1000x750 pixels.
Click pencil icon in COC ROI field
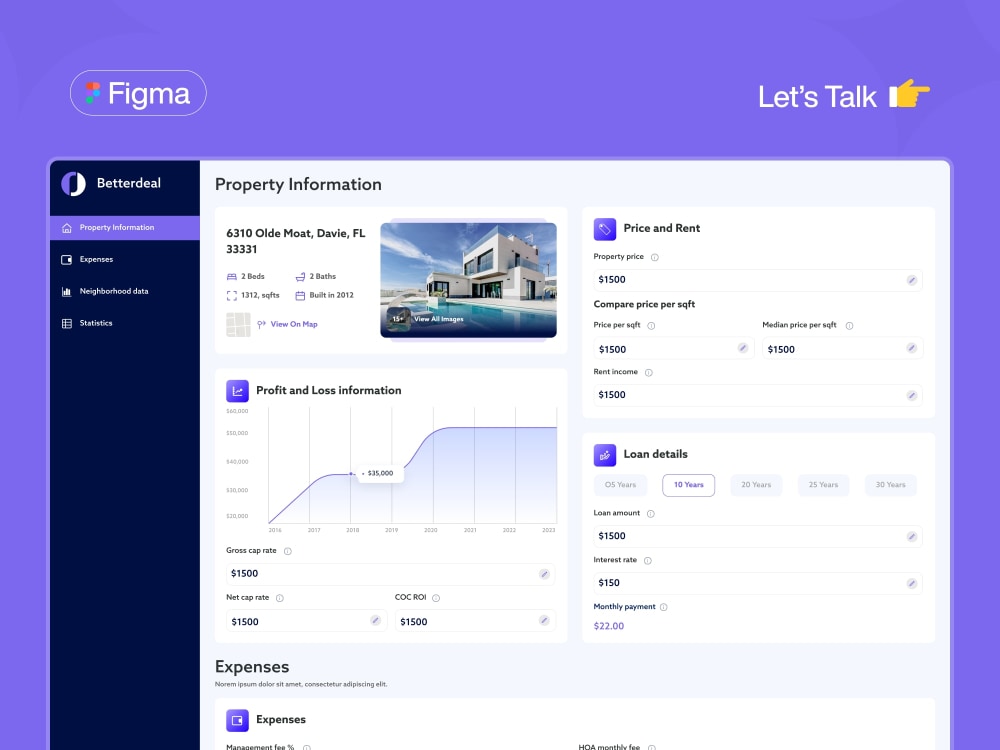(544, 621)
